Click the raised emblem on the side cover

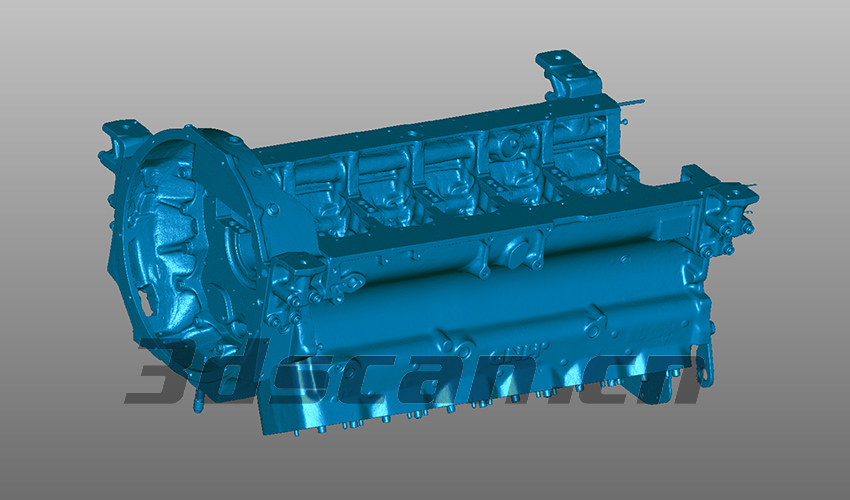point(532,349)
